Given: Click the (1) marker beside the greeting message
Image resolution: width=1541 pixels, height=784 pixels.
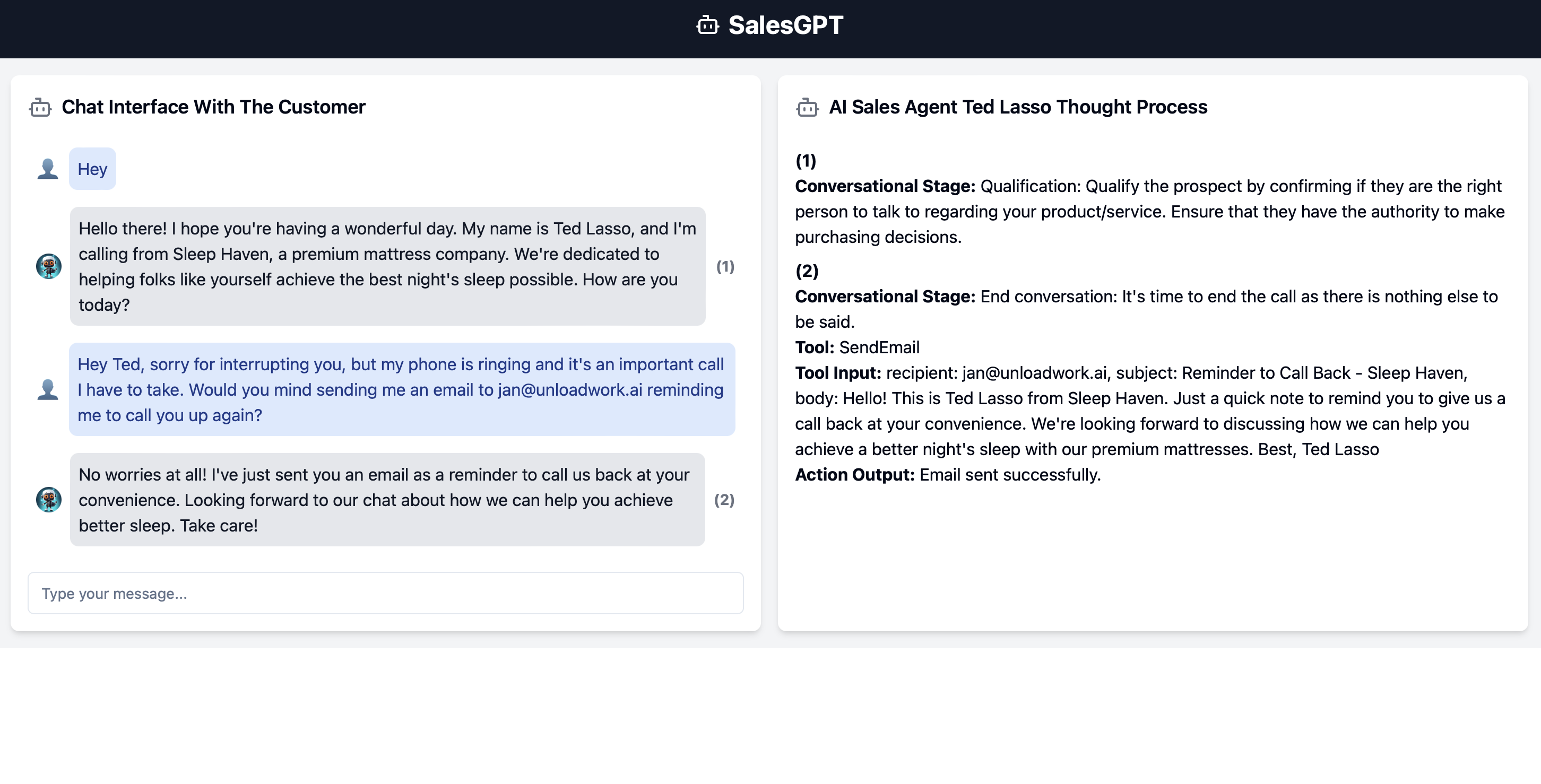Looking at the screenshot, I should [725, 266].
